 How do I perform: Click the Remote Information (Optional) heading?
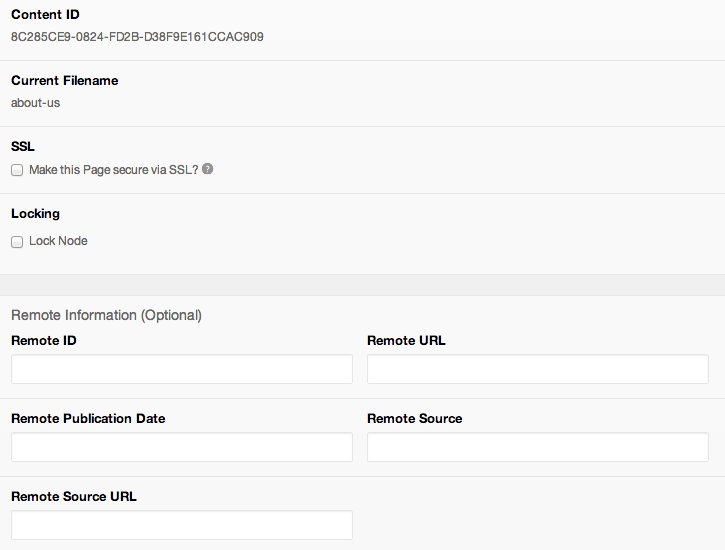click(x=106, y=315)
